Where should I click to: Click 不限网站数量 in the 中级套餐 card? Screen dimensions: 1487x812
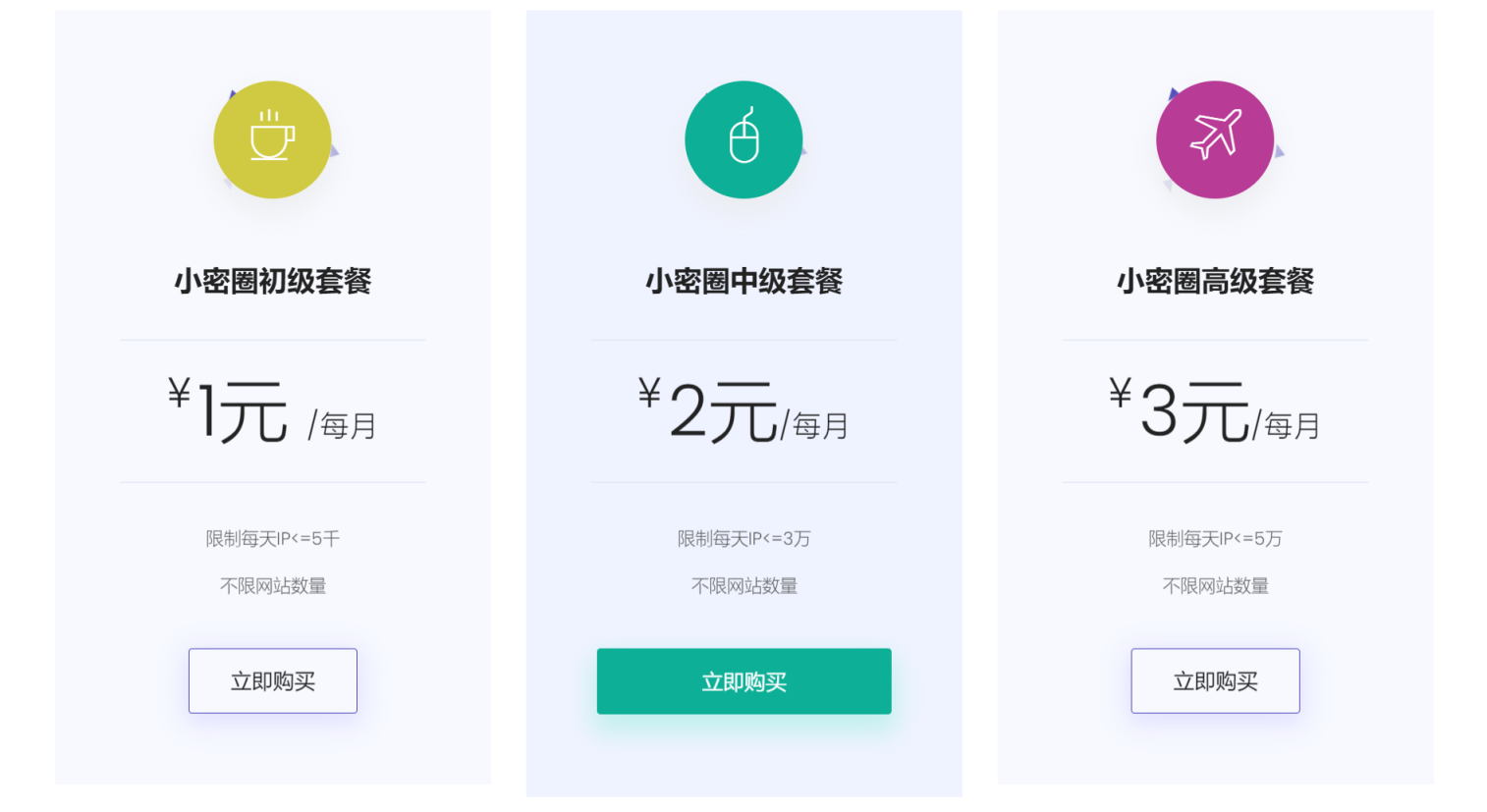(x=743, y=586)
